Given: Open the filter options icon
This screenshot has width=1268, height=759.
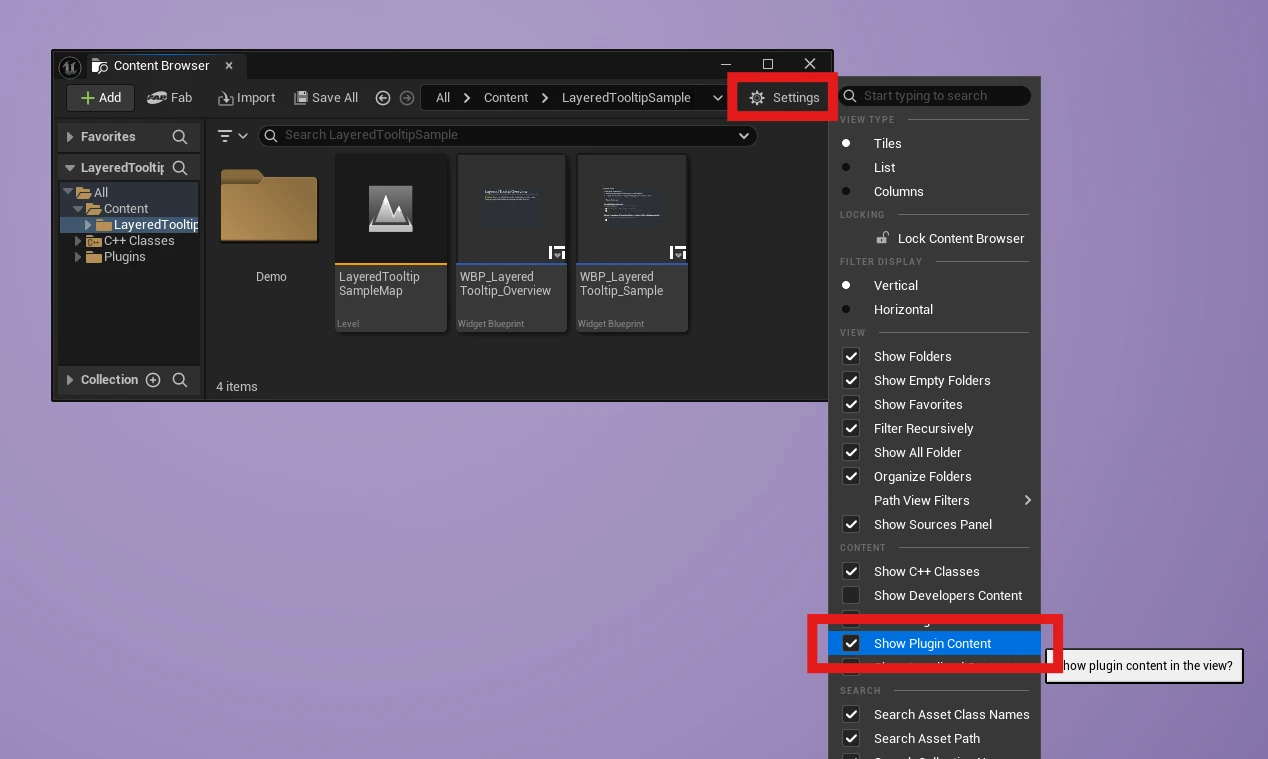Looking at the screenshot, I should click(232, 136).
